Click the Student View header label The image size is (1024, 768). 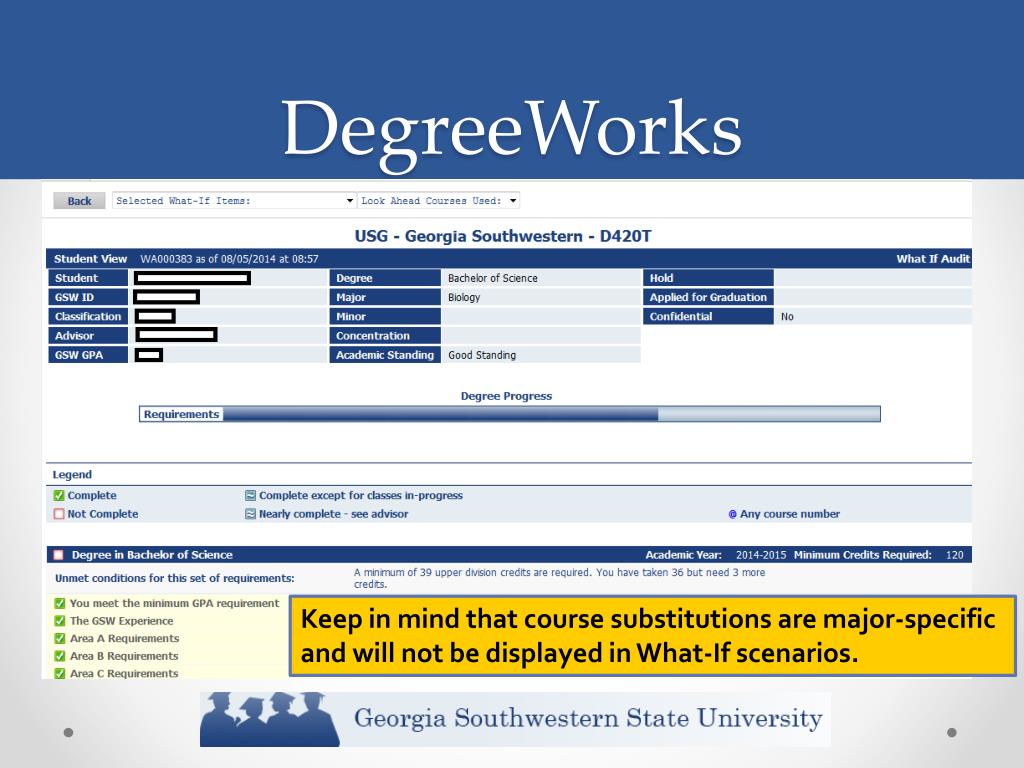pos(90,259)
